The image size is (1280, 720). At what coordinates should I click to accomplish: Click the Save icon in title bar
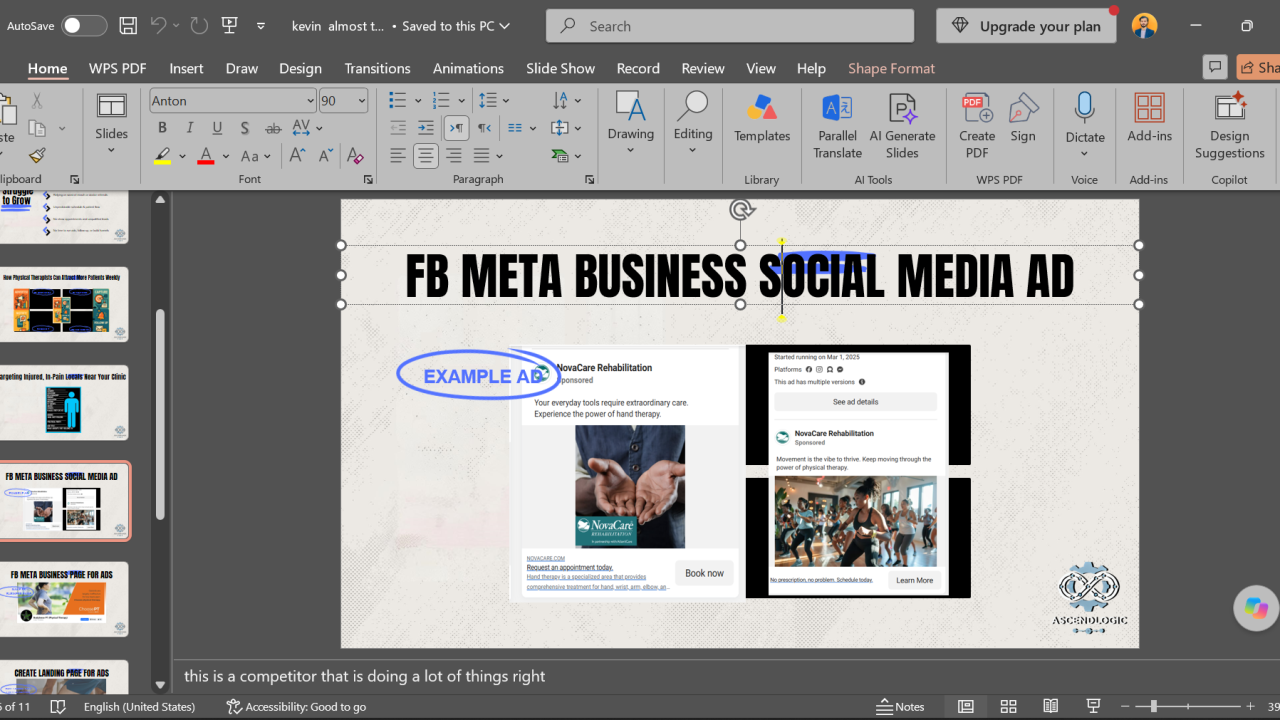pyautogui.click(x=128, y=26)
